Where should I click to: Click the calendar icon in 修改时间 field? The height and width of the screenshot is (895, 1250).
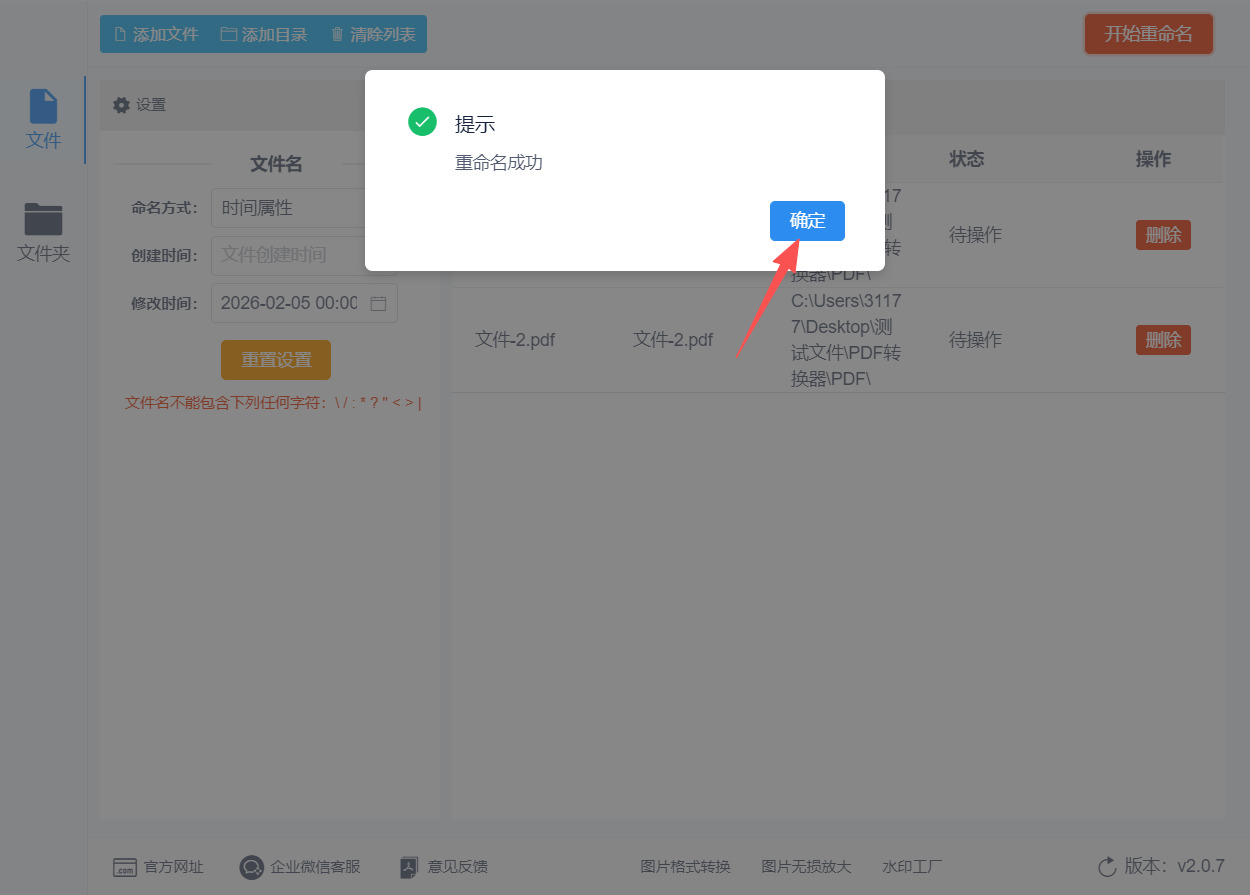(378, 303)
